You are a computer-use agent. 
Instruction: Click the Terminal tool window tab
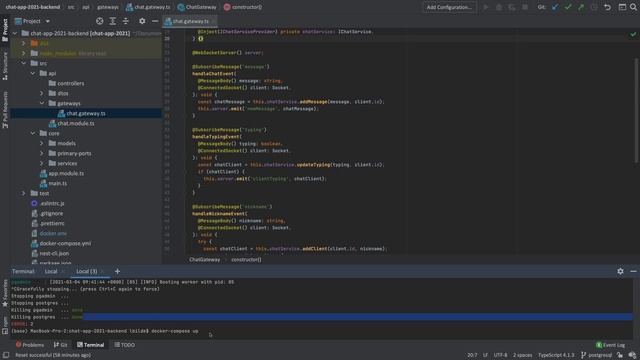click(x=91, y=345)
